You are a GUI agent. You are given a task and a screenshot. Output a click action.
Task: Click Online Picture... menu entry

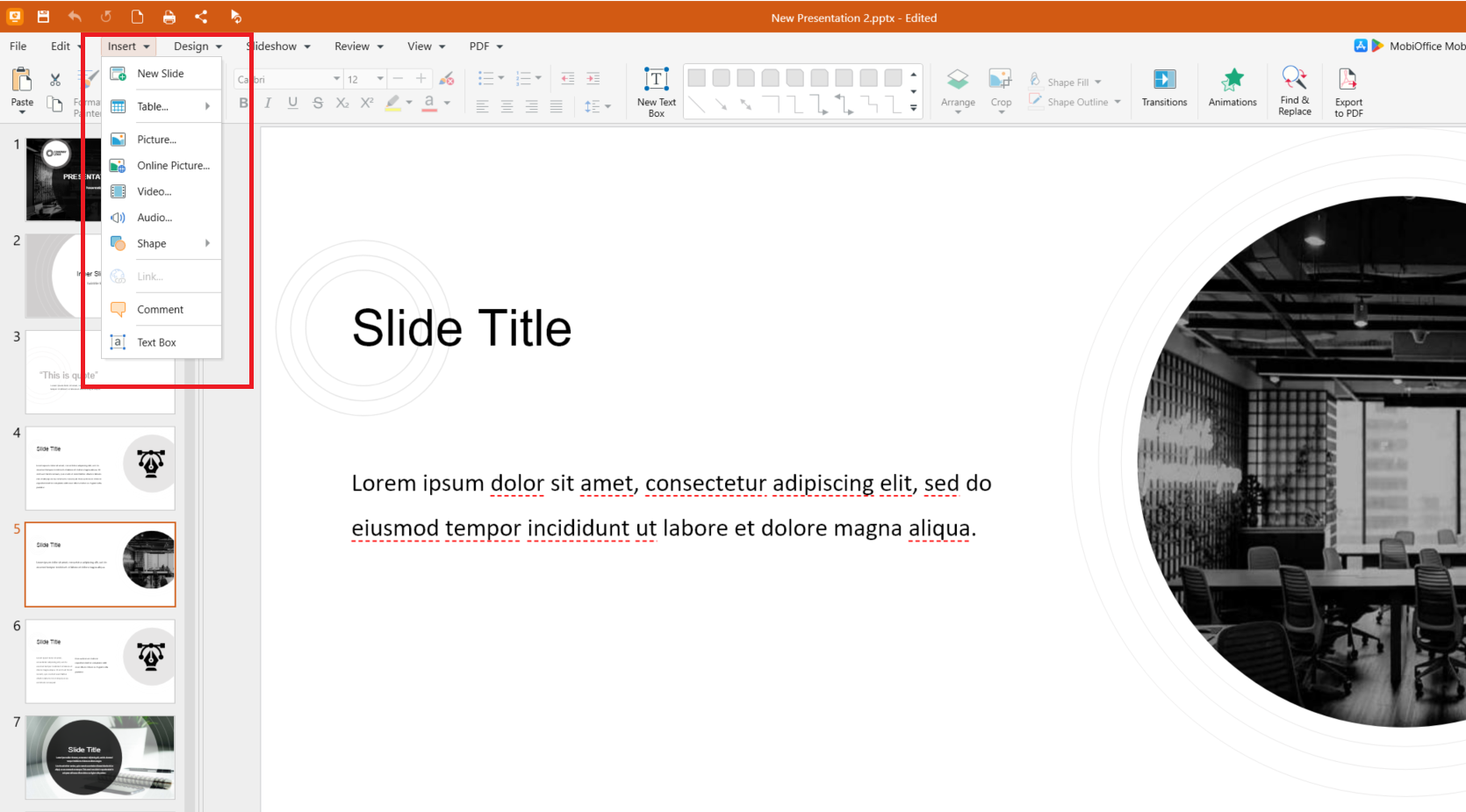[x=173, y=166]
